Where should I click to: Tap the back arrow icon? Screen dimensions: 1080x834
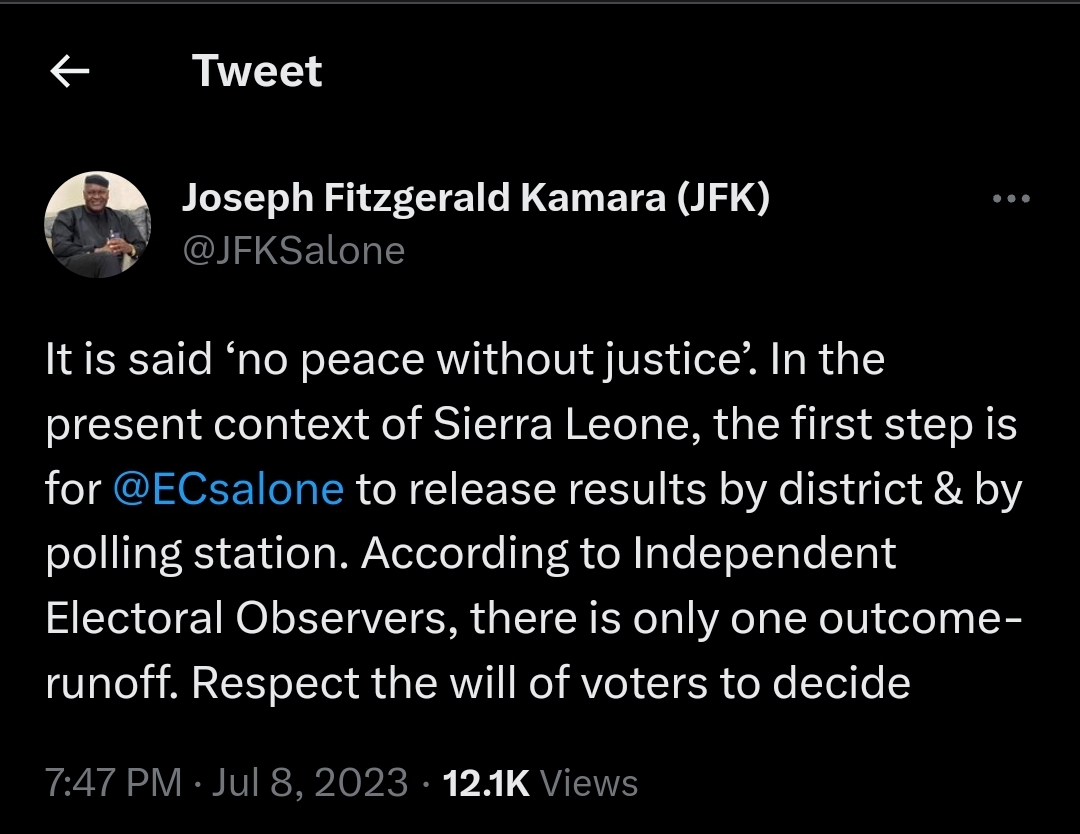tap(70, 72)
